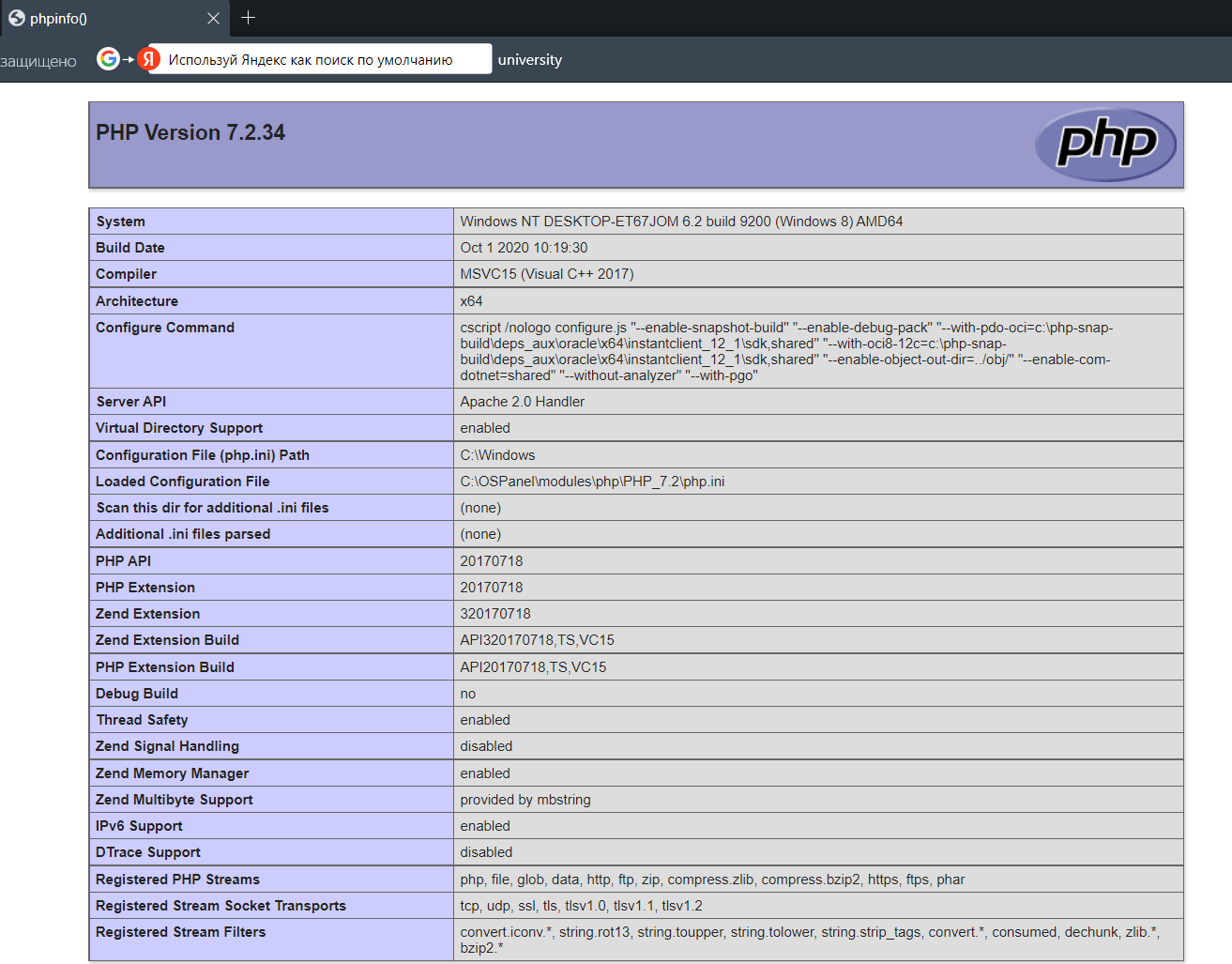Click the 'защищено' security label
The image size is (1232, 964).
tap(38, 62)
